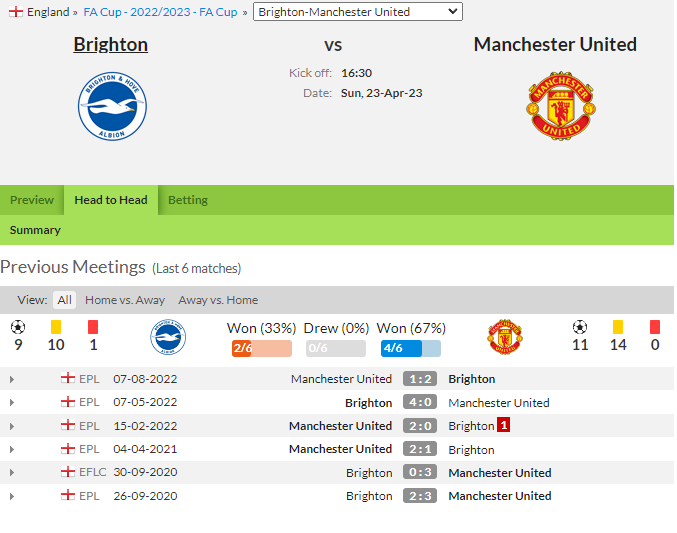This screenshot has height=533, width=677.
Task: Click Brighton's goals football icon above 9
Action: 18,327
